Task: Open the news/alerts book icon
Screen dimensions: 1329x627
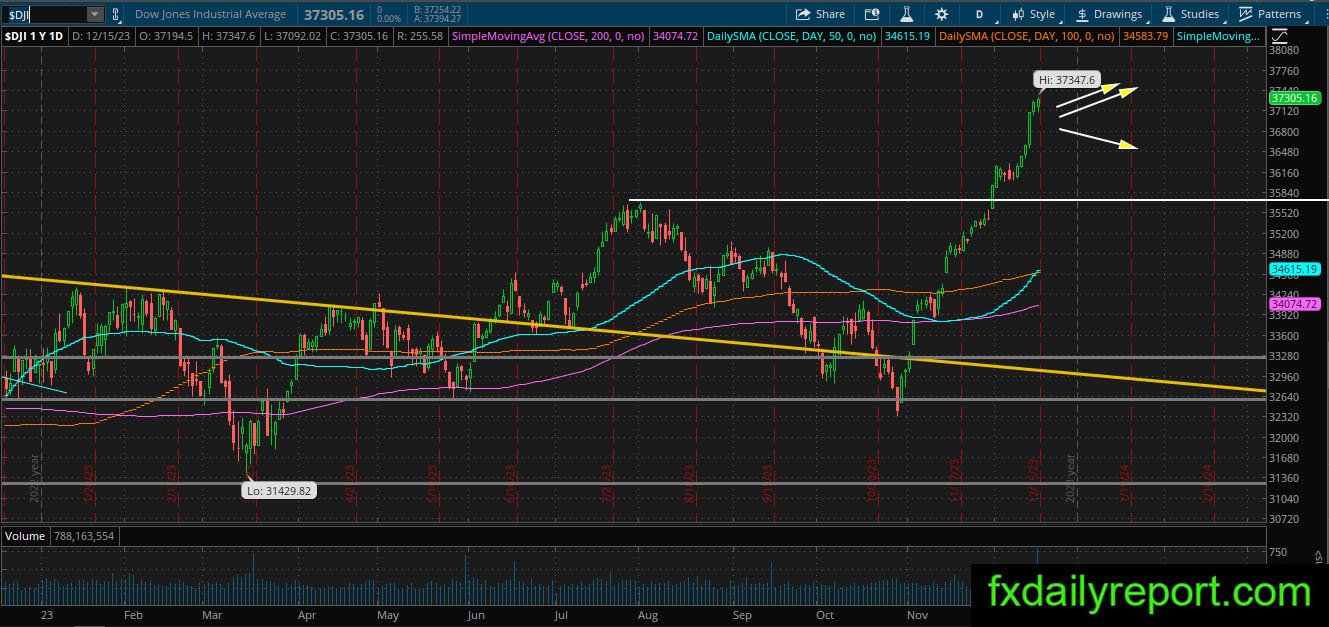Action: click(873, 14)
